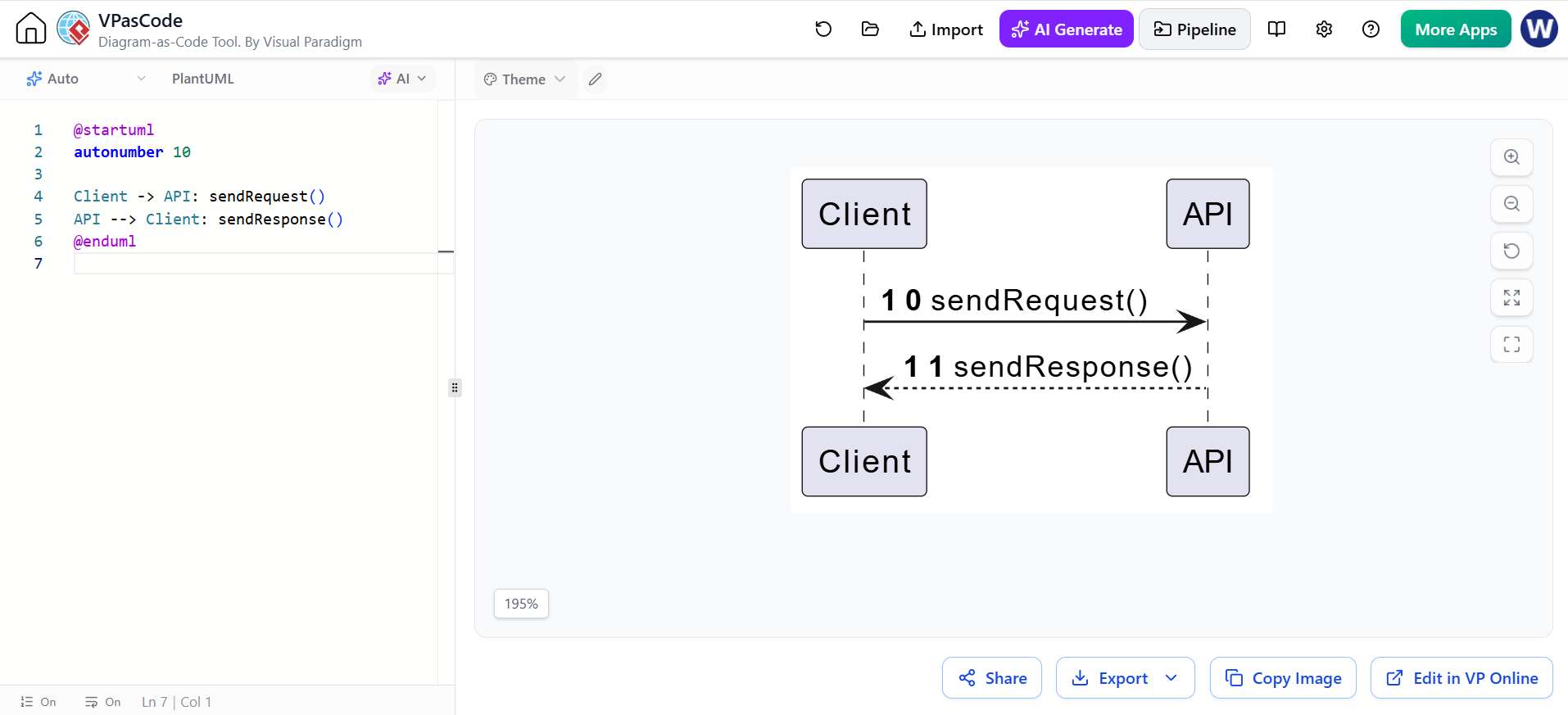The width and height of the screenshot is (1568, 715).
Task: Enter fullscreen diagram preview
Action: coord(1511,345)
